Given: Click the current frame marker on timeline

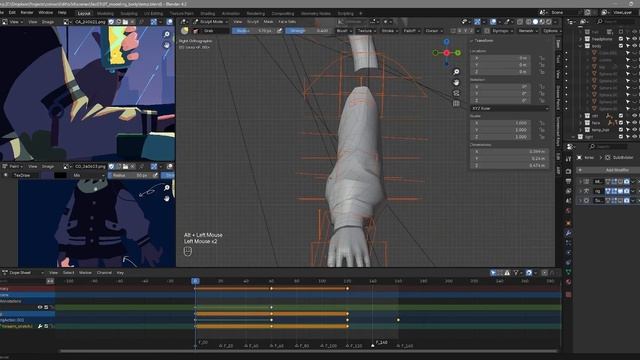Looking at the screenshot, I should pyautogui.click(x=196, y=281).
